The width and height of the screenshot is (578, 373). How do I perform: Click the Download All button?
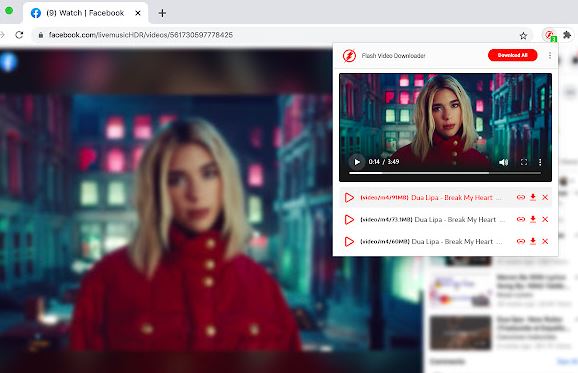512,55
